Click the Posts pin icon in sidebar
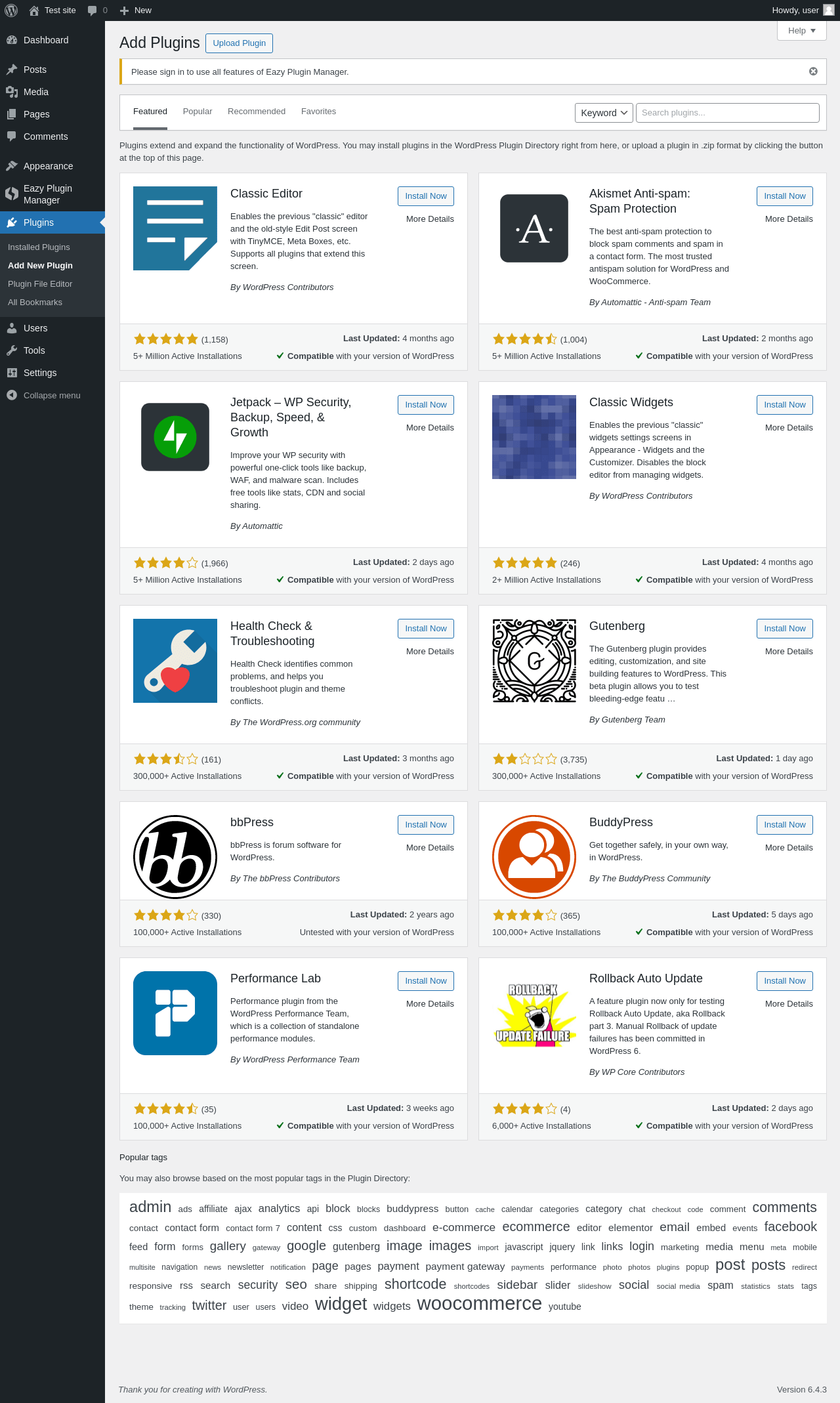 12,70
